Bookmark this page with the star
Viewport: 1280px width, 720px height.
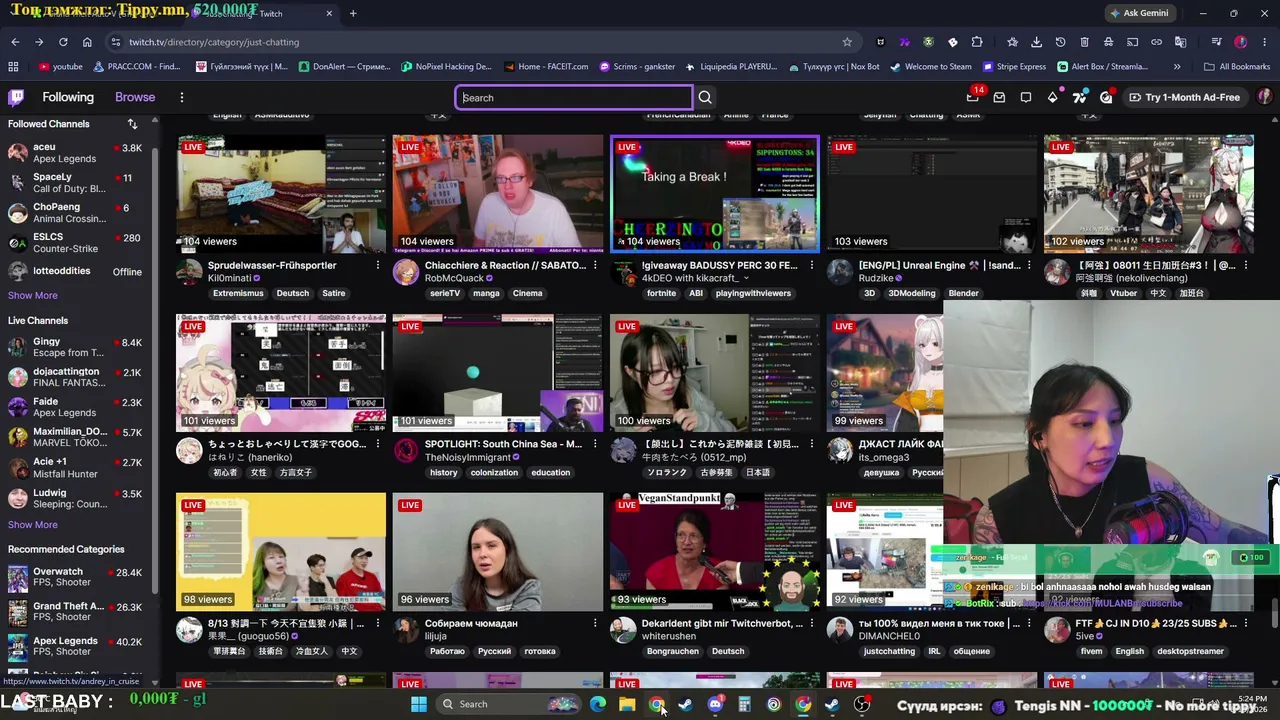pyautogui.click(x=847, y=42)
